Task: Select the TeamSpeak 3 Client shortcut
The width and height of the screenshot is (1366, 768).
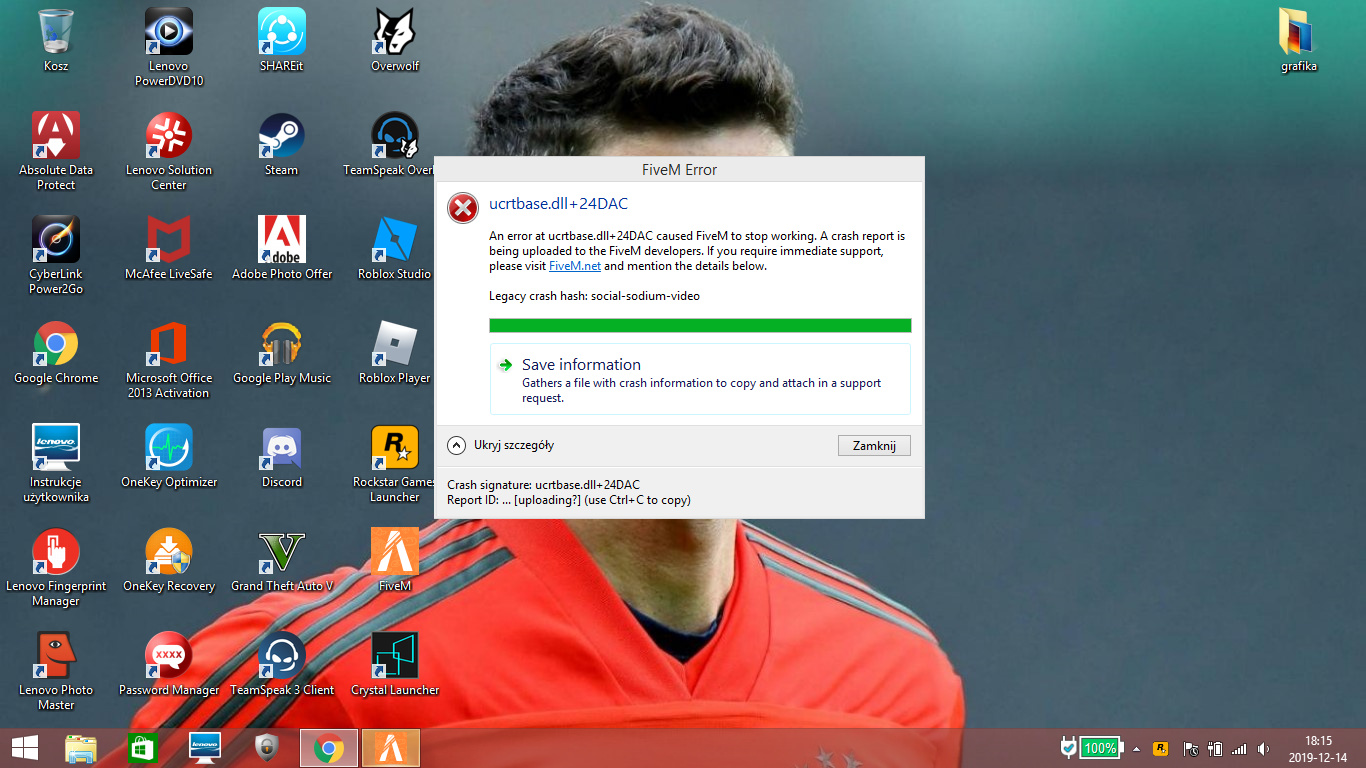Action: click(282, 665)
